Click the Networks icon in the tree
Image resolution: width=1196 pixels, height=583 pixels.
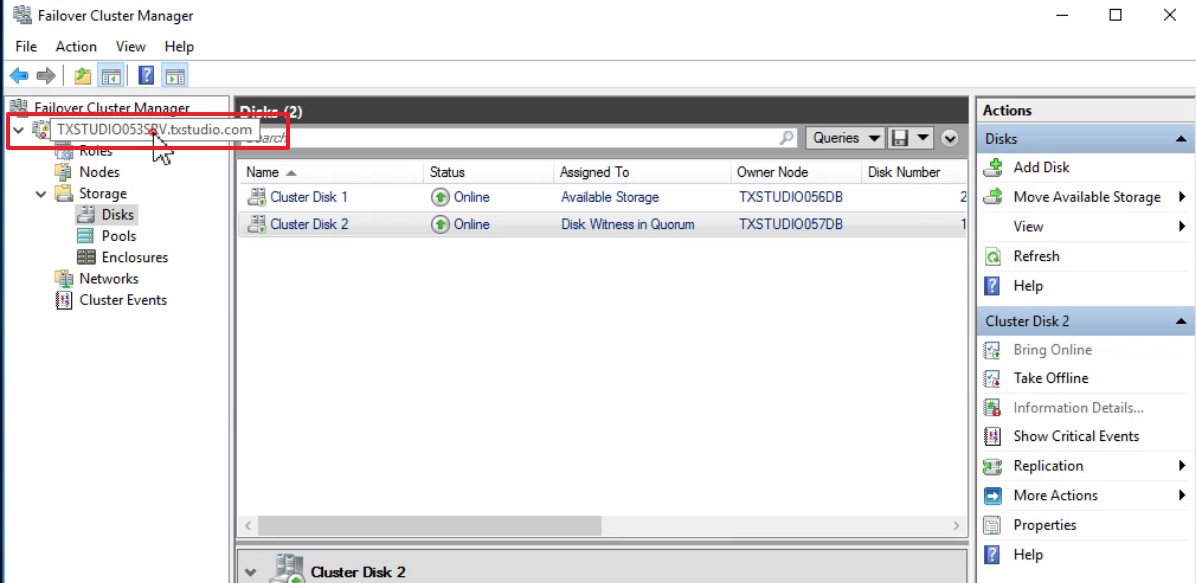[63, 279]
